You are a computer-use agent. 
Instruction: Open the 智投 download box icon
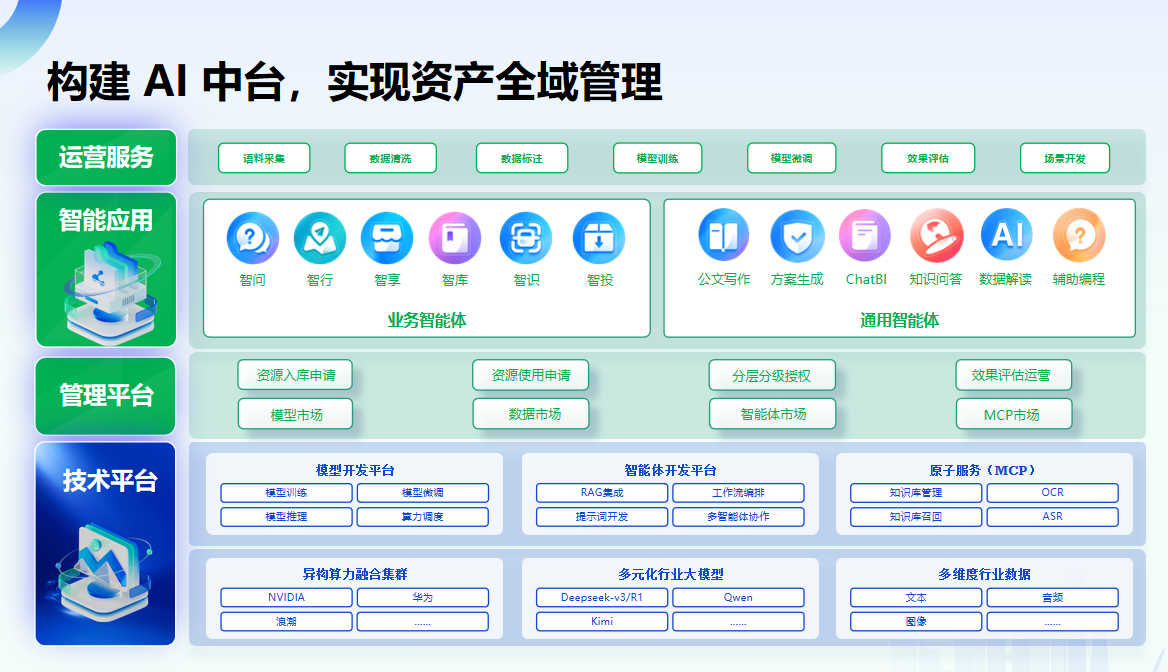(599, 238)
